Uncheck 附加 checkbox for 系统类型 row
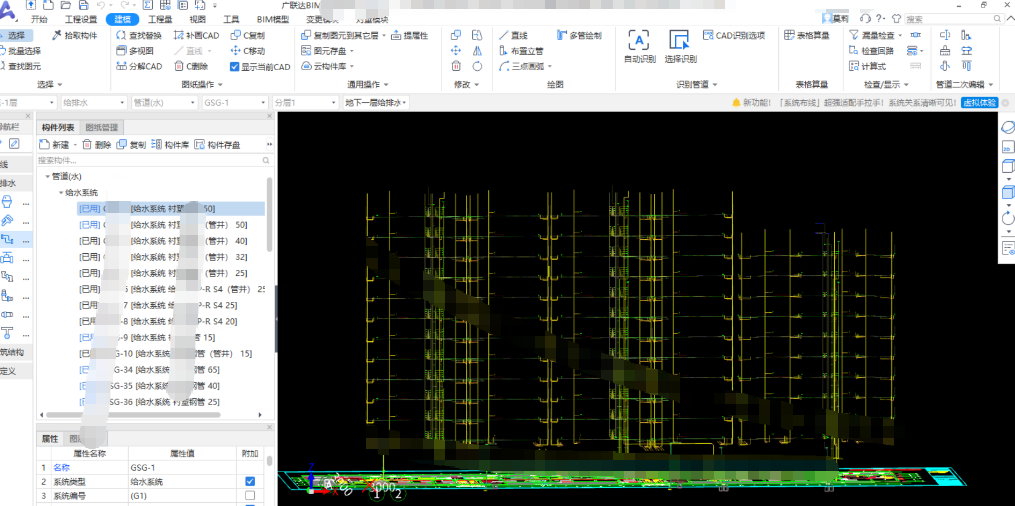This screenshot has width=1015, height=506. tap(250, 482)
